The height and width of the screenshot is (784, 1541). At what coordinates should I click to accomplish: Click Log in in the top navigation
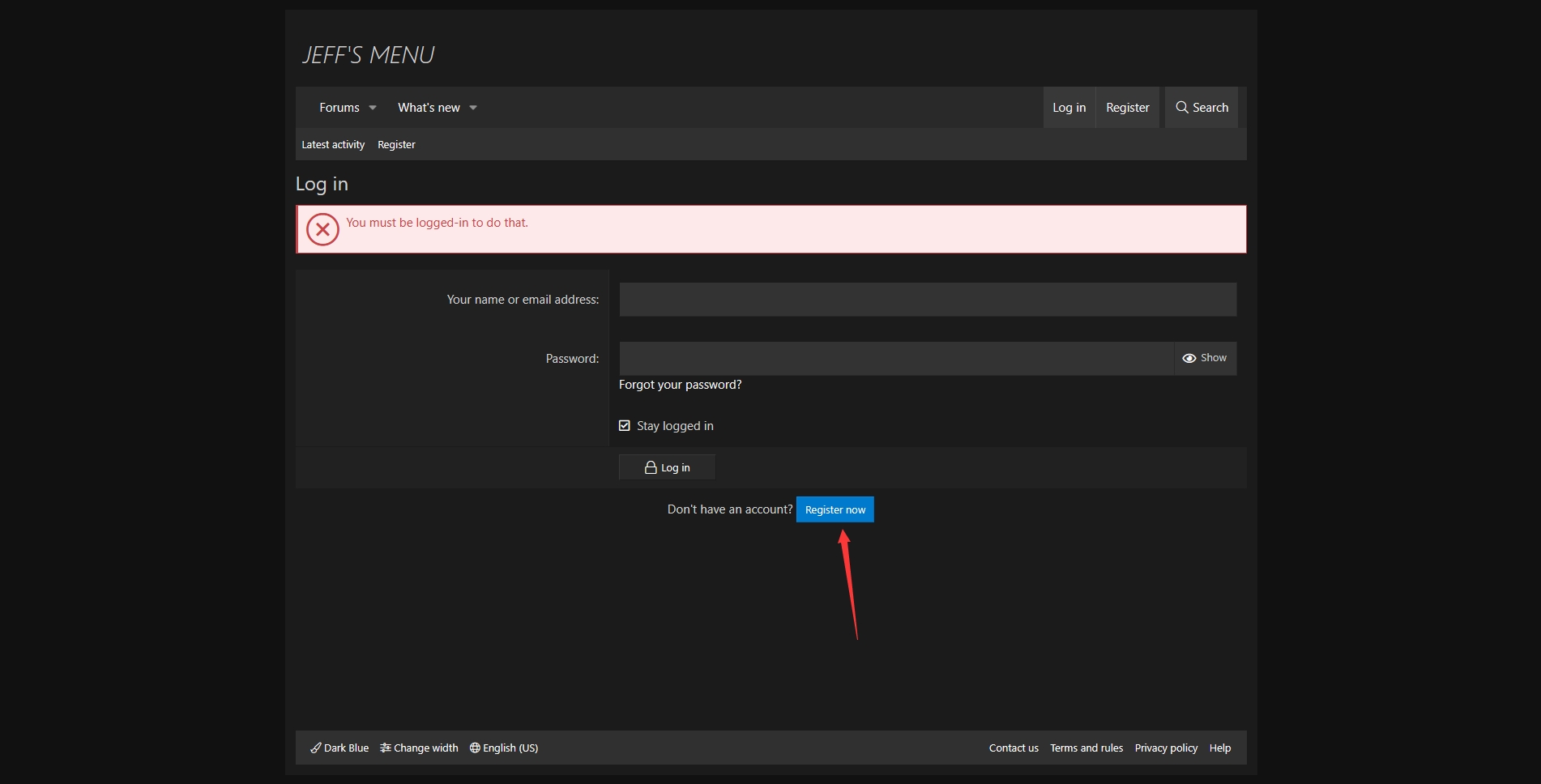pos(1069,108)
